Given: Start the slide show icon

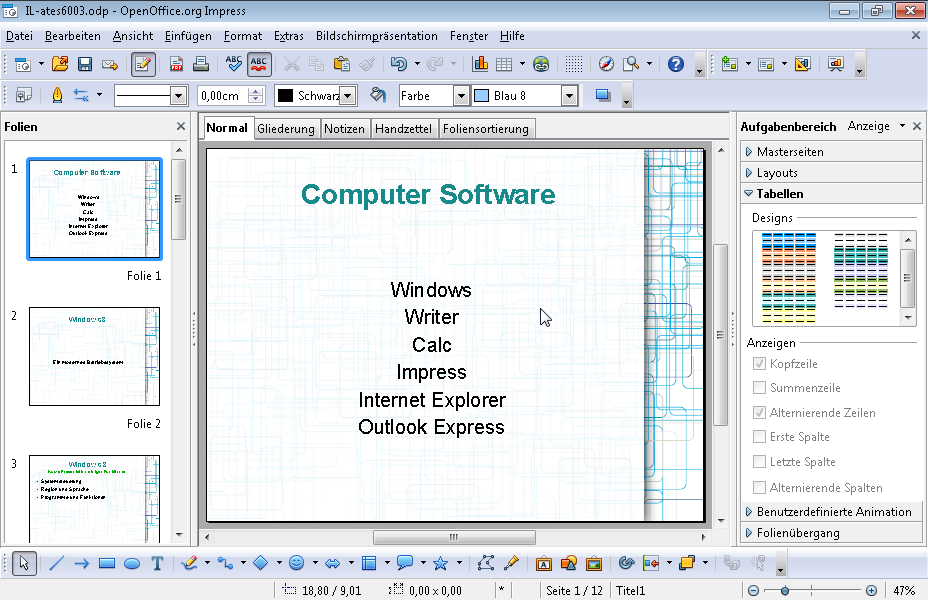Looking at the screenshot, I should [x=836, y=64].
